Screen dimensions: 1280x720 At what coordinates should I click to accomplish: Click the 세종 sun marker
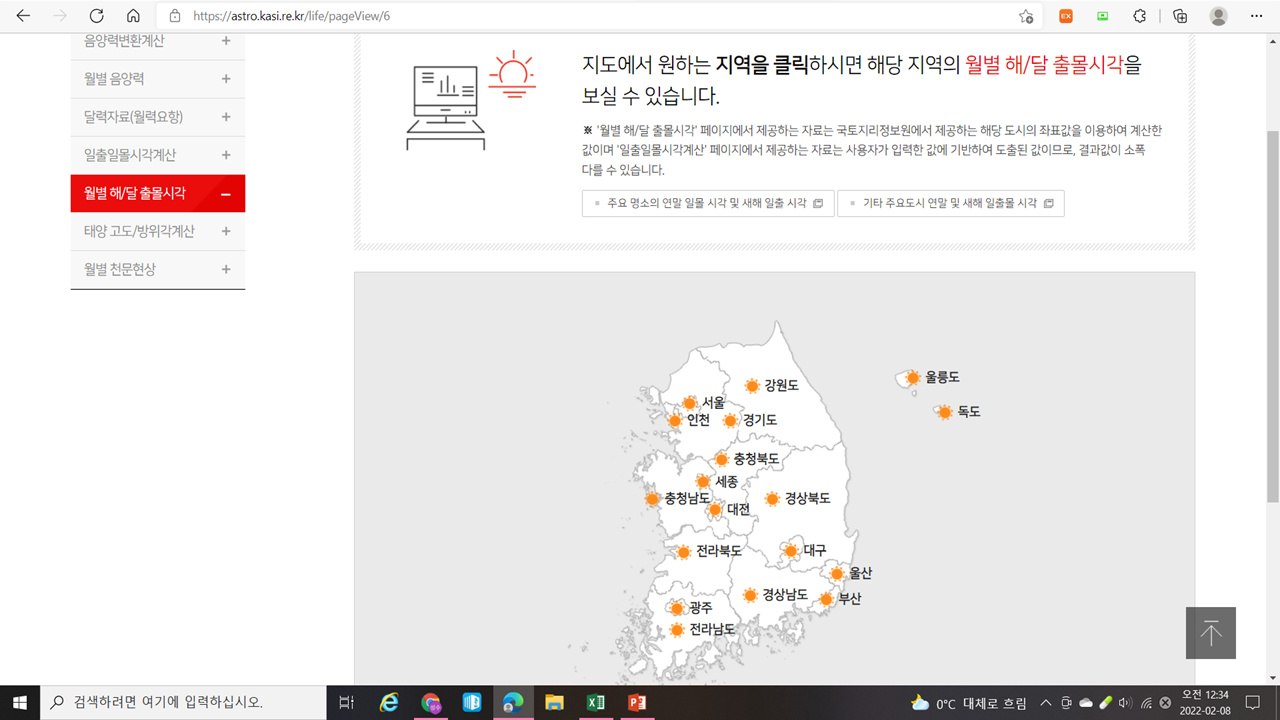point(703,482)
